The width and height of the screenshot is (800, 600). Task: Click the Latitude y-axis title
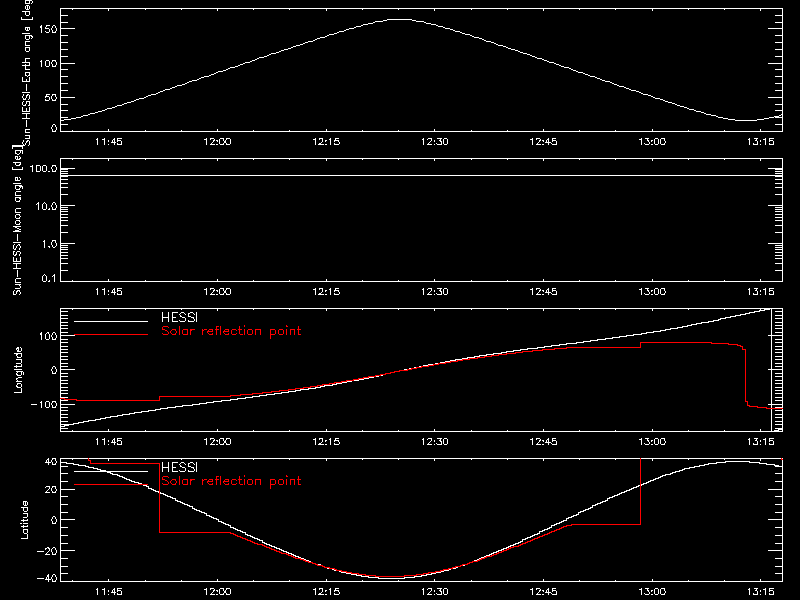tap(24, 520)
